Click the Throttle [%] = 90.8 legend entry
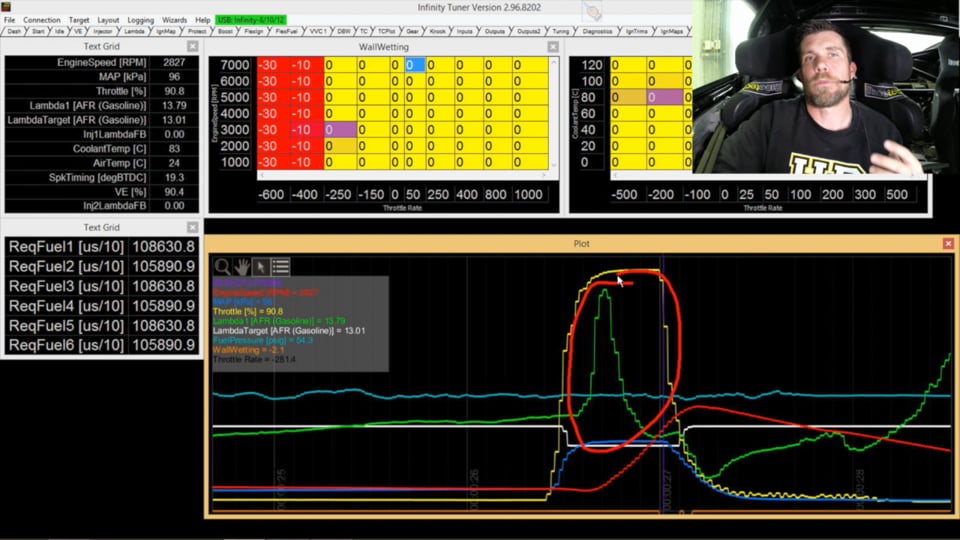 (248, 312)
